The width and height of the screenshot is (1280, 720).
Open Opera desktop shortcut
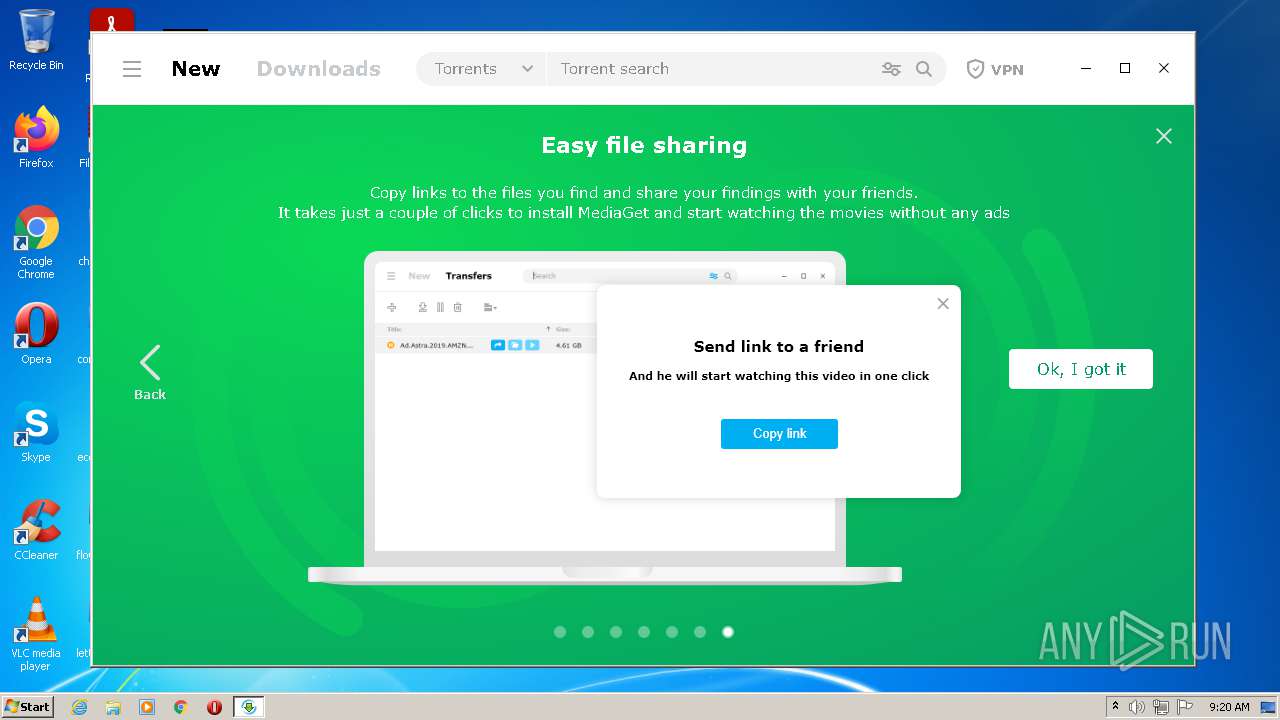coord(36,334)
